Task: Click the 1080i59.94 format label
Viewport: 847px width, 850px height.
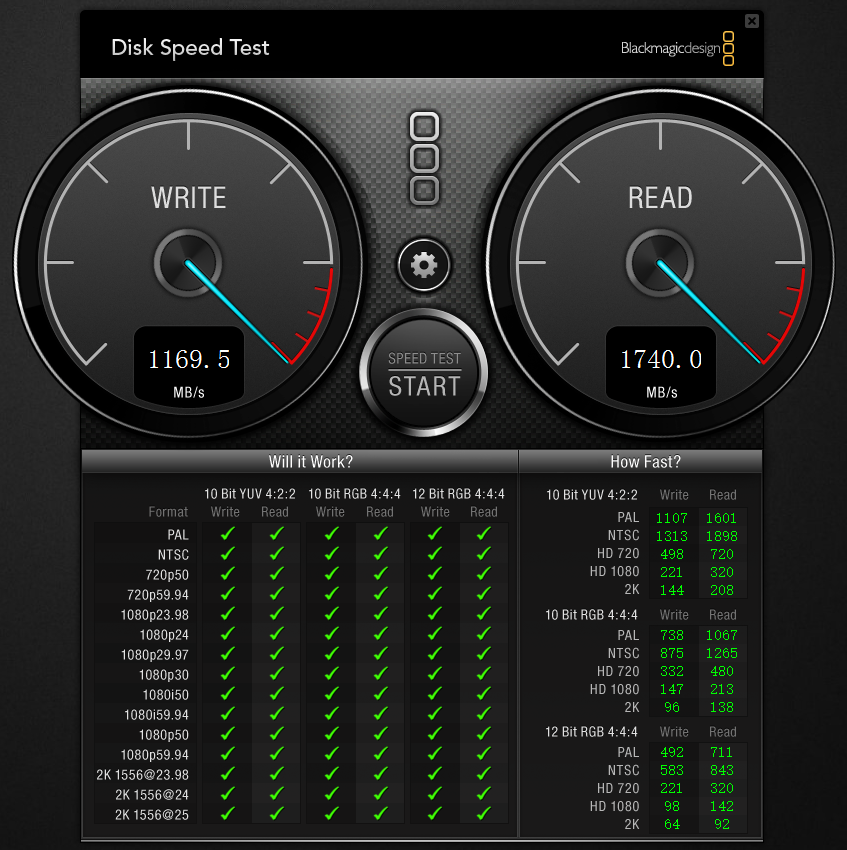Action: click(156, 715)
